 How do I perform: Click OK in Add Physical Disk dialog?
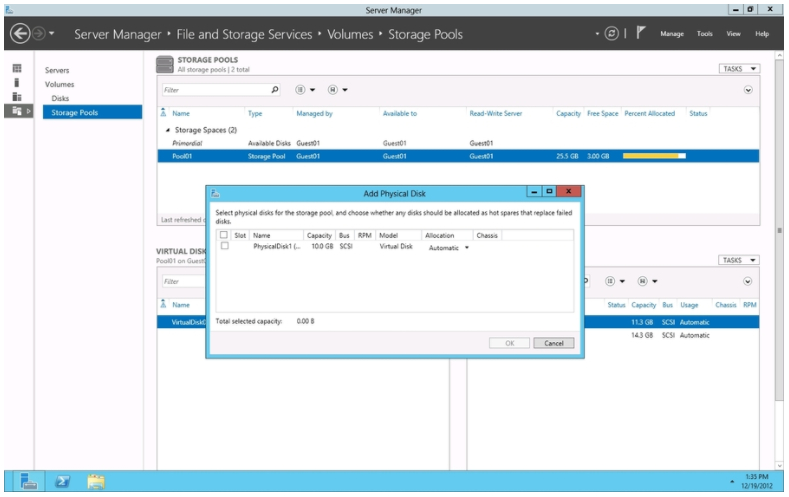(x=509, y=343)
